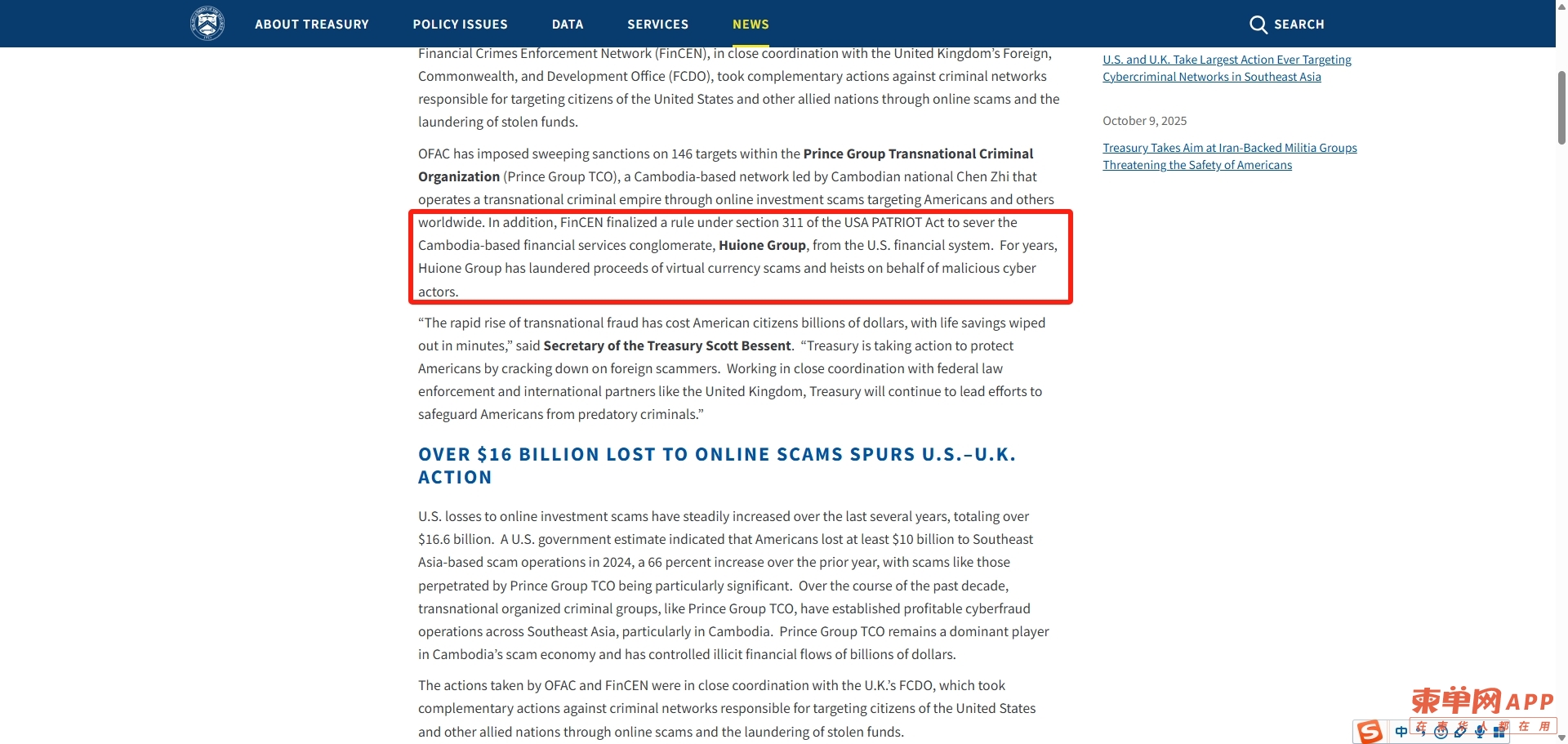Image resolution: width=1568 pixels, height=744 pixels.
Task: Toggle Chinese/English input mode
Action: [1401, 732]
